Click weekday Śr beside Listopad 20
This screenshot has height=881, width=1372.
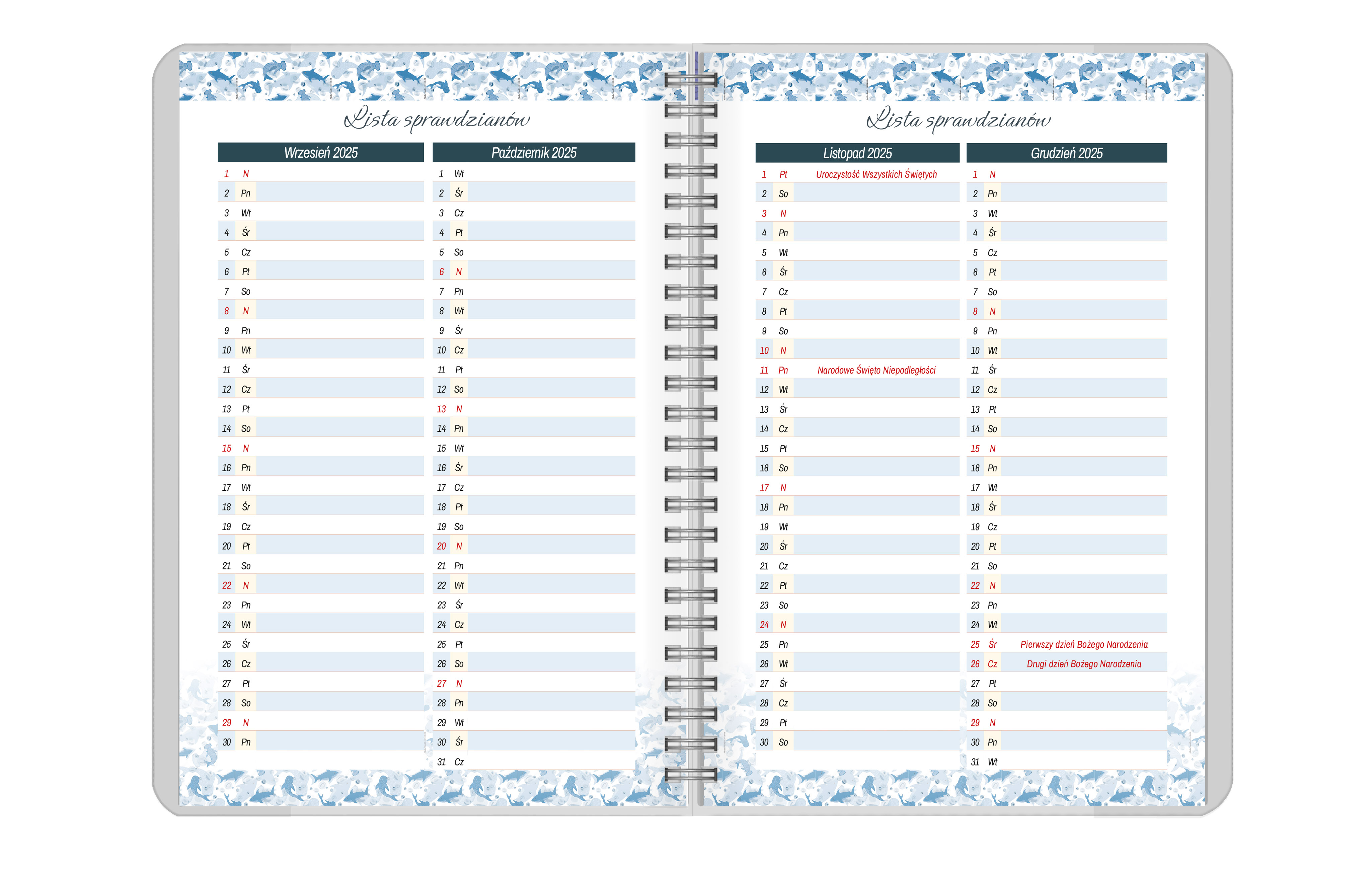783,546
